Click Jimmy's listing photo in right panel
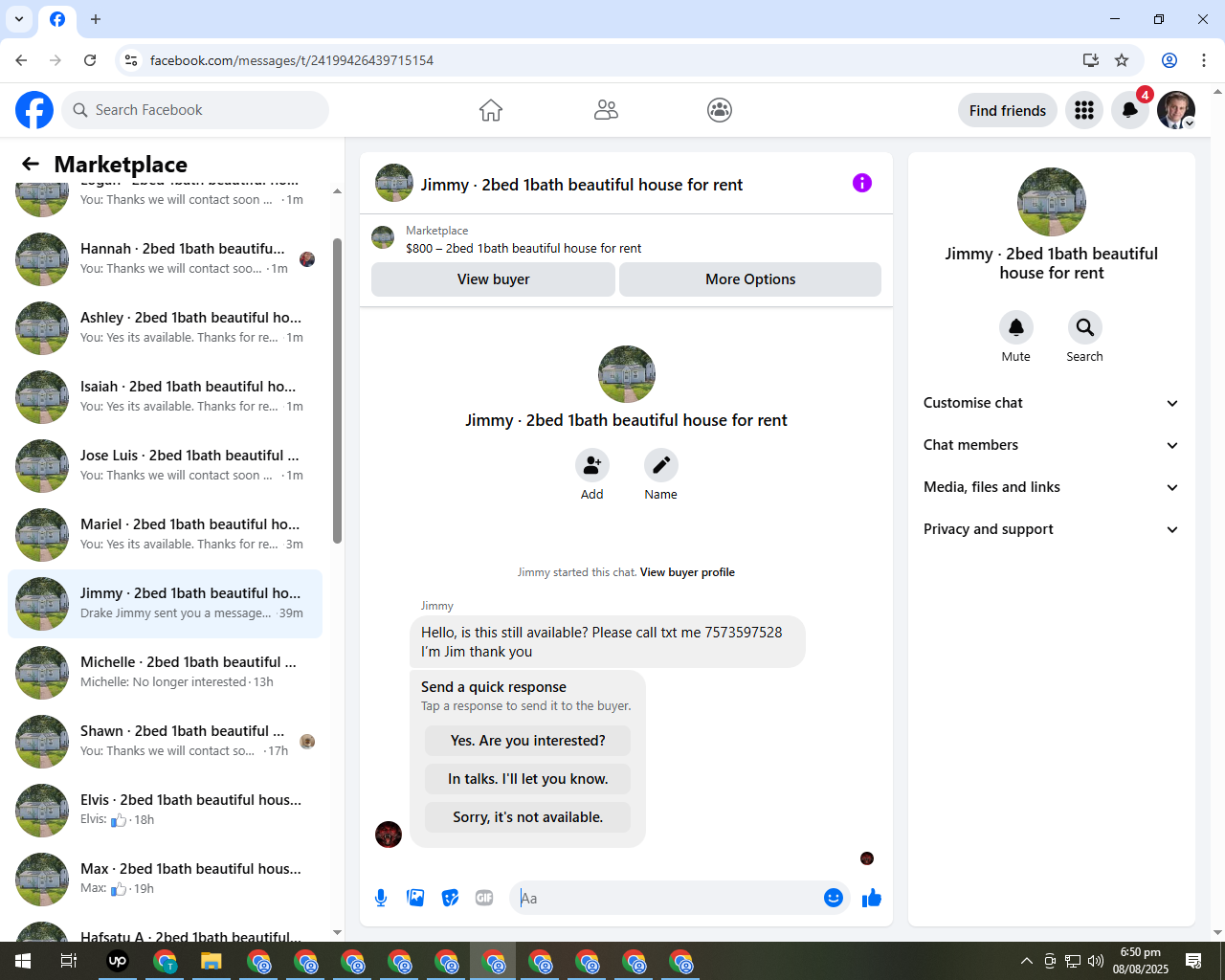 click(1052, 202)
